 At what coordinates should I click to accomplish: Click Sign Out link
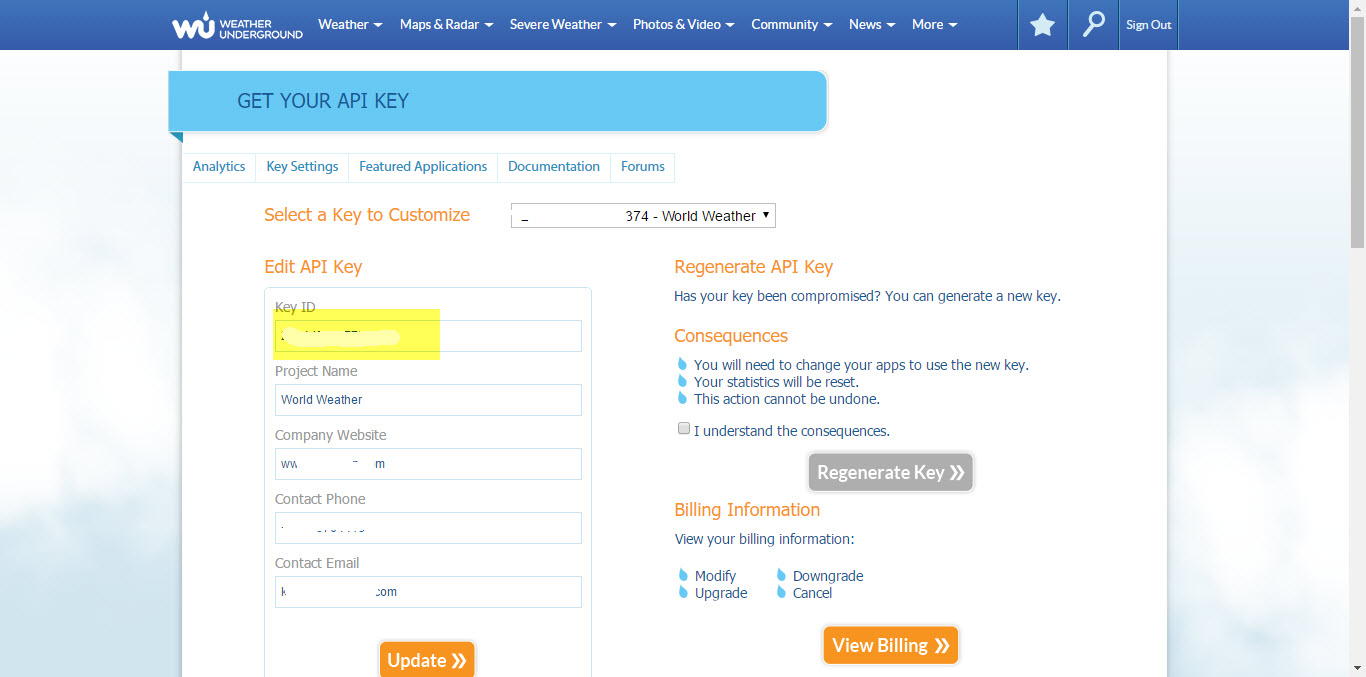1148,25
